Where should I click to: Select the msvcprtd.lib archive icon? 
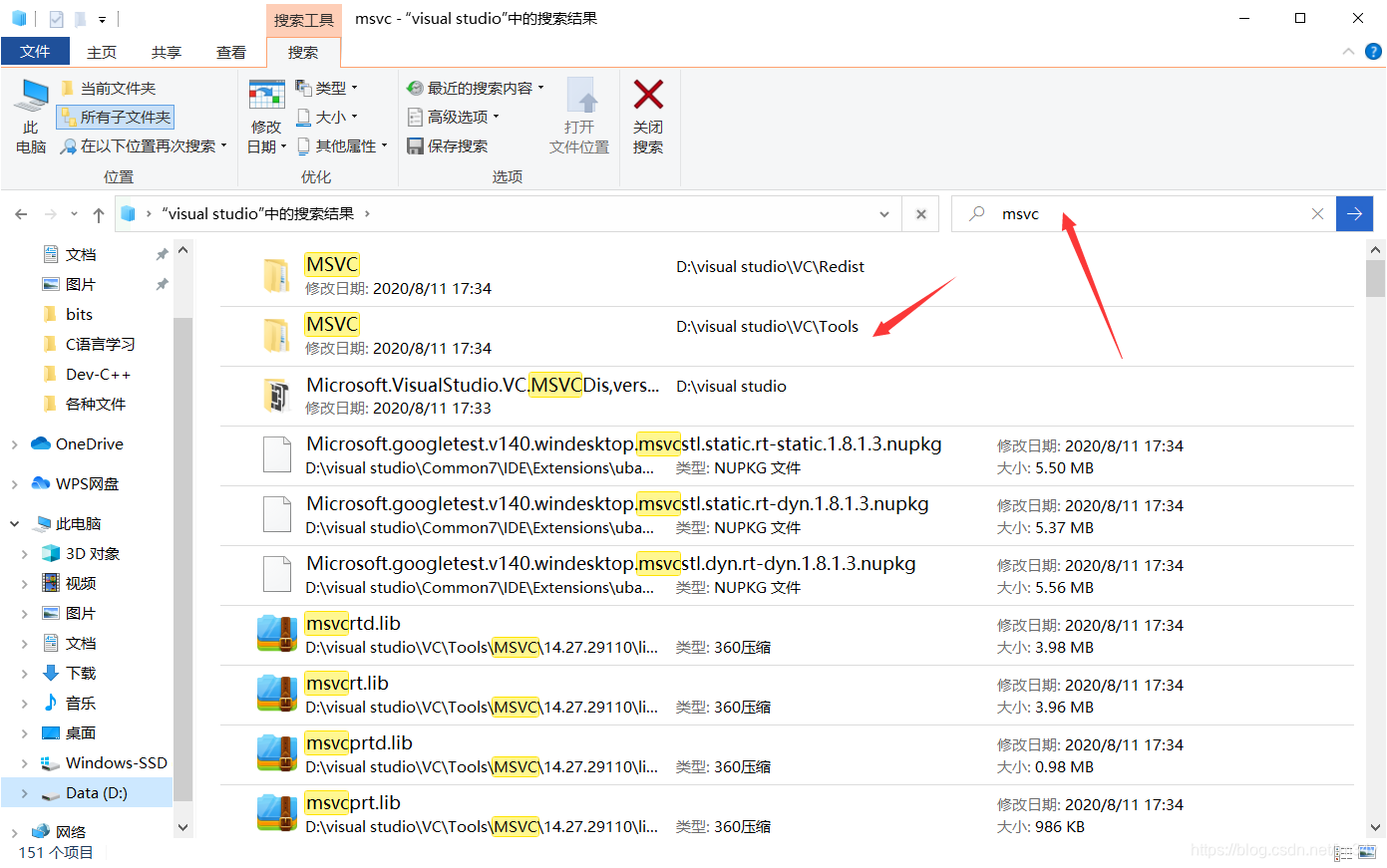click(x=277, y=753)
